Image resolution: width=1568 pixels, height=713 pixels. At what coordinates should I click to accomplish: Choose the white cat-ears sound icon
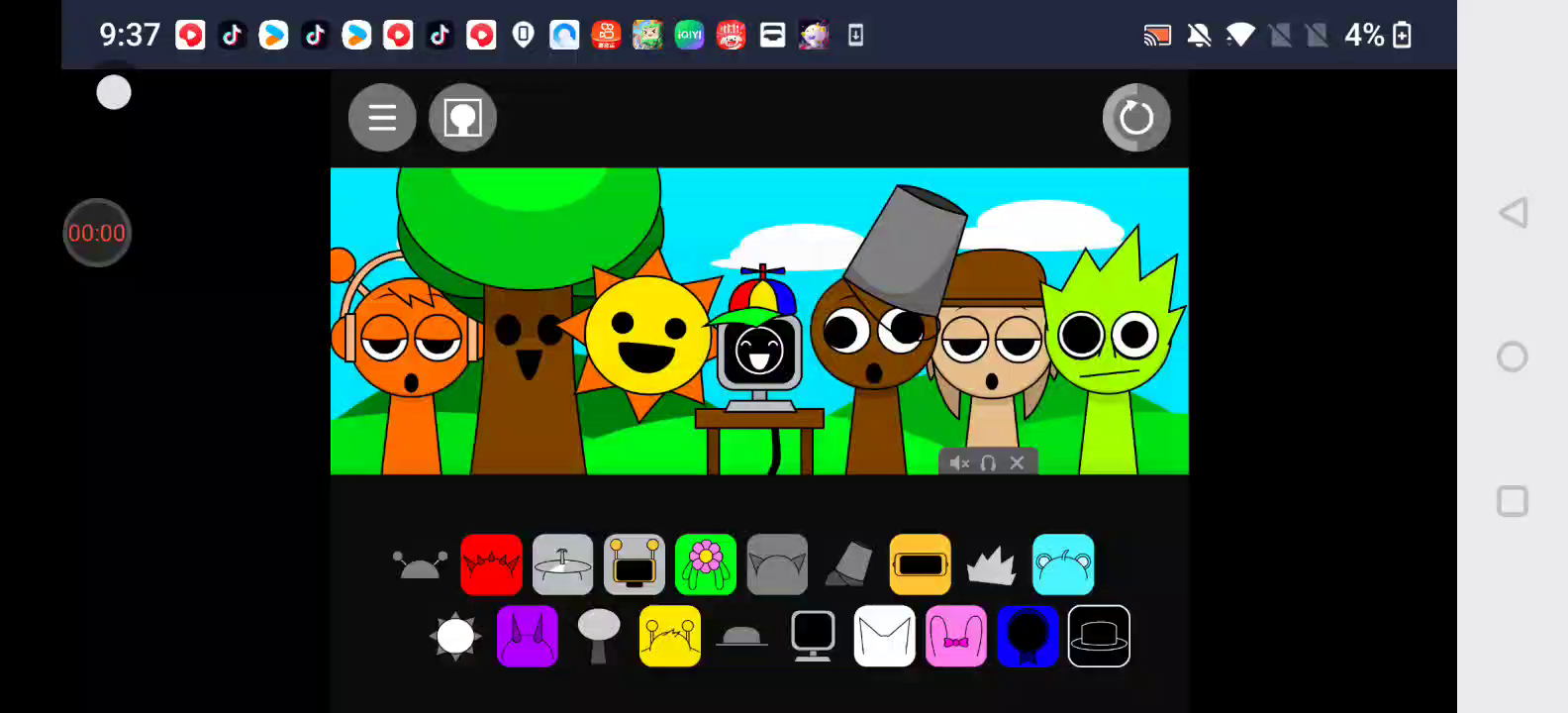point(884,636)
